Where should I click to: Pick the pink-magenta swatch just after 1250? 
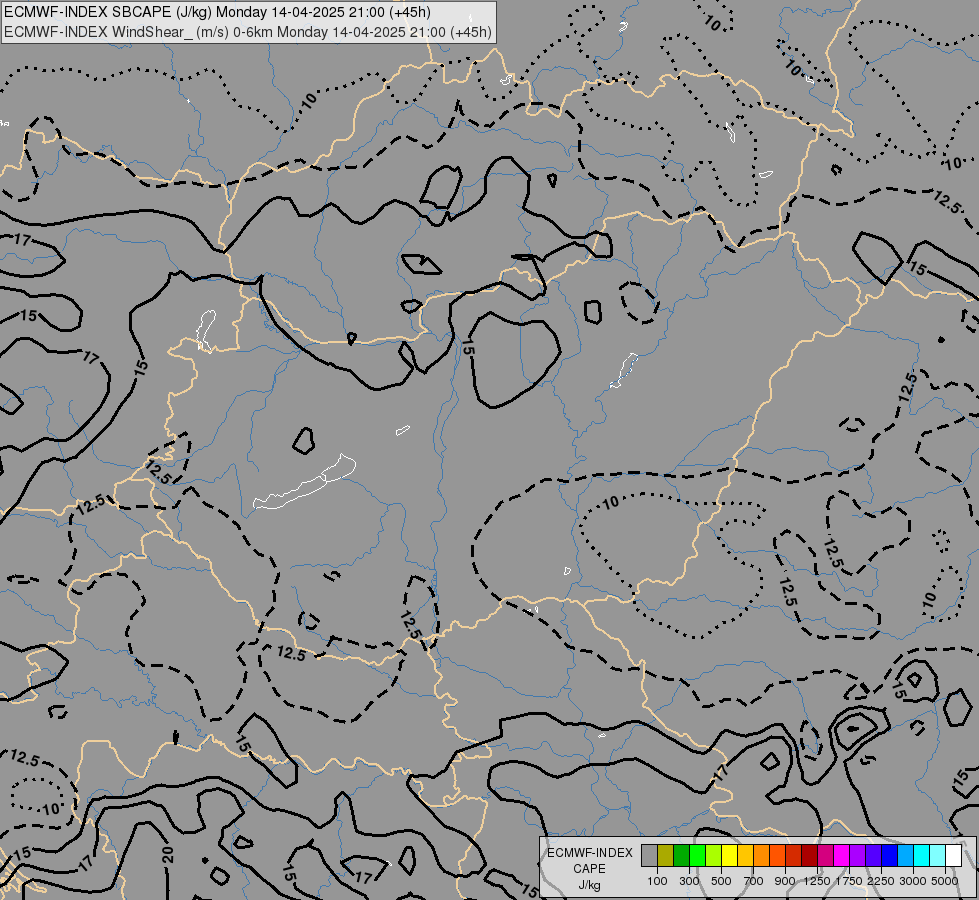click(825, 856)
